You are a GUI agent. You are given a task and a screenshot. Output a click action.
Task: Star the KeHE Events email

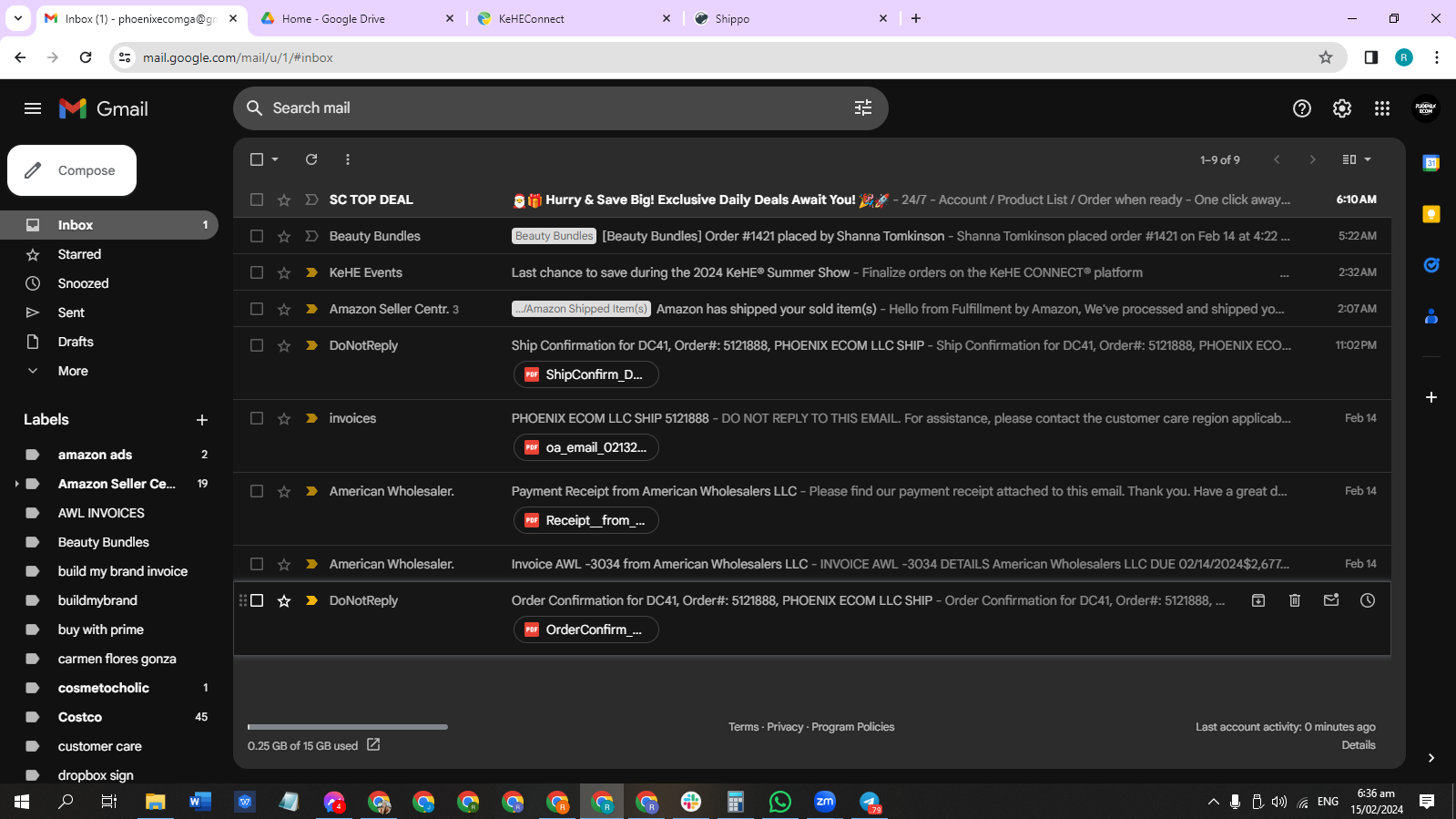pyautogui.click(x=284, y=272)
